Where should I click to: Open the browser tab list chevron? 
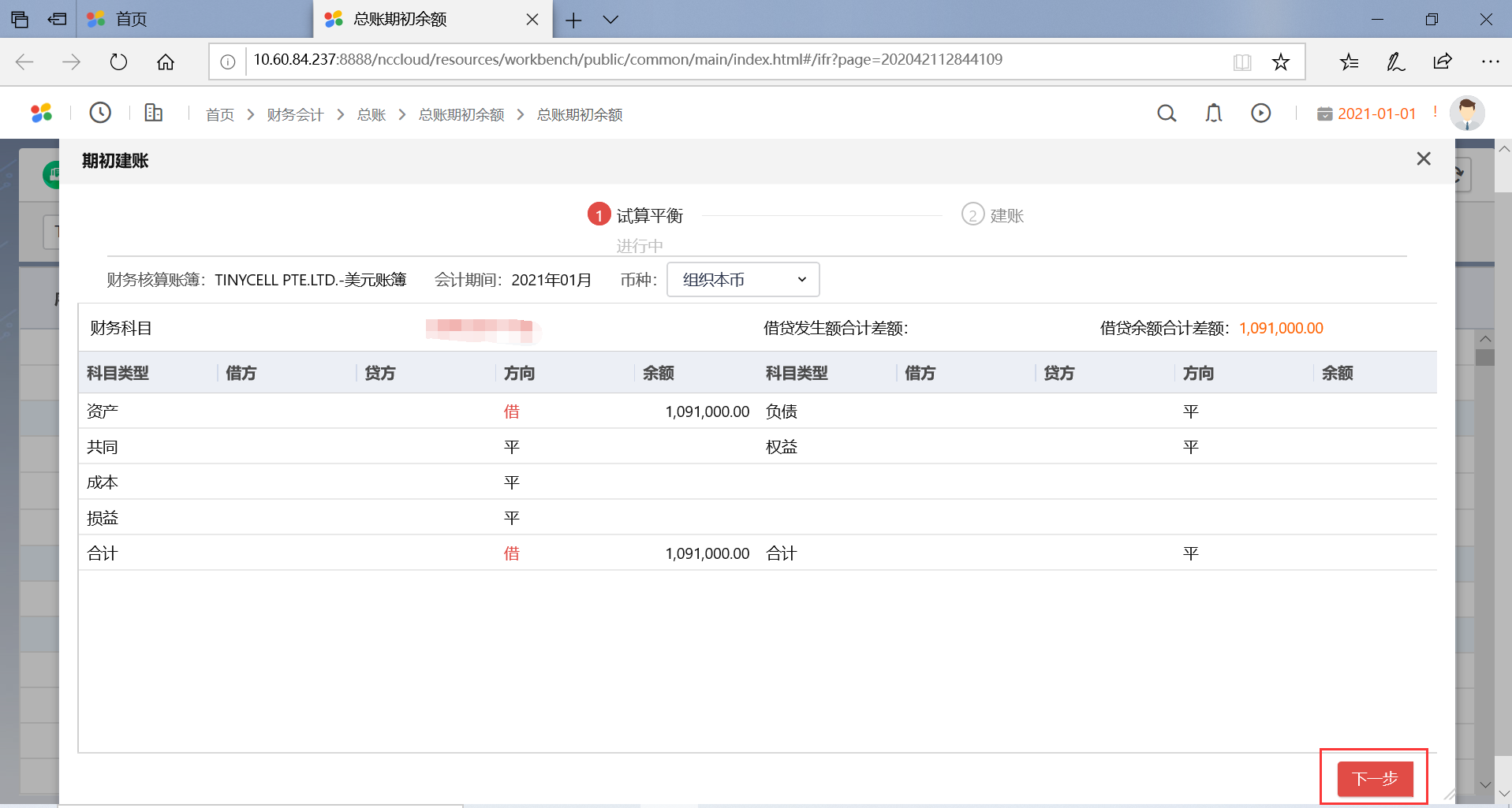610,20
